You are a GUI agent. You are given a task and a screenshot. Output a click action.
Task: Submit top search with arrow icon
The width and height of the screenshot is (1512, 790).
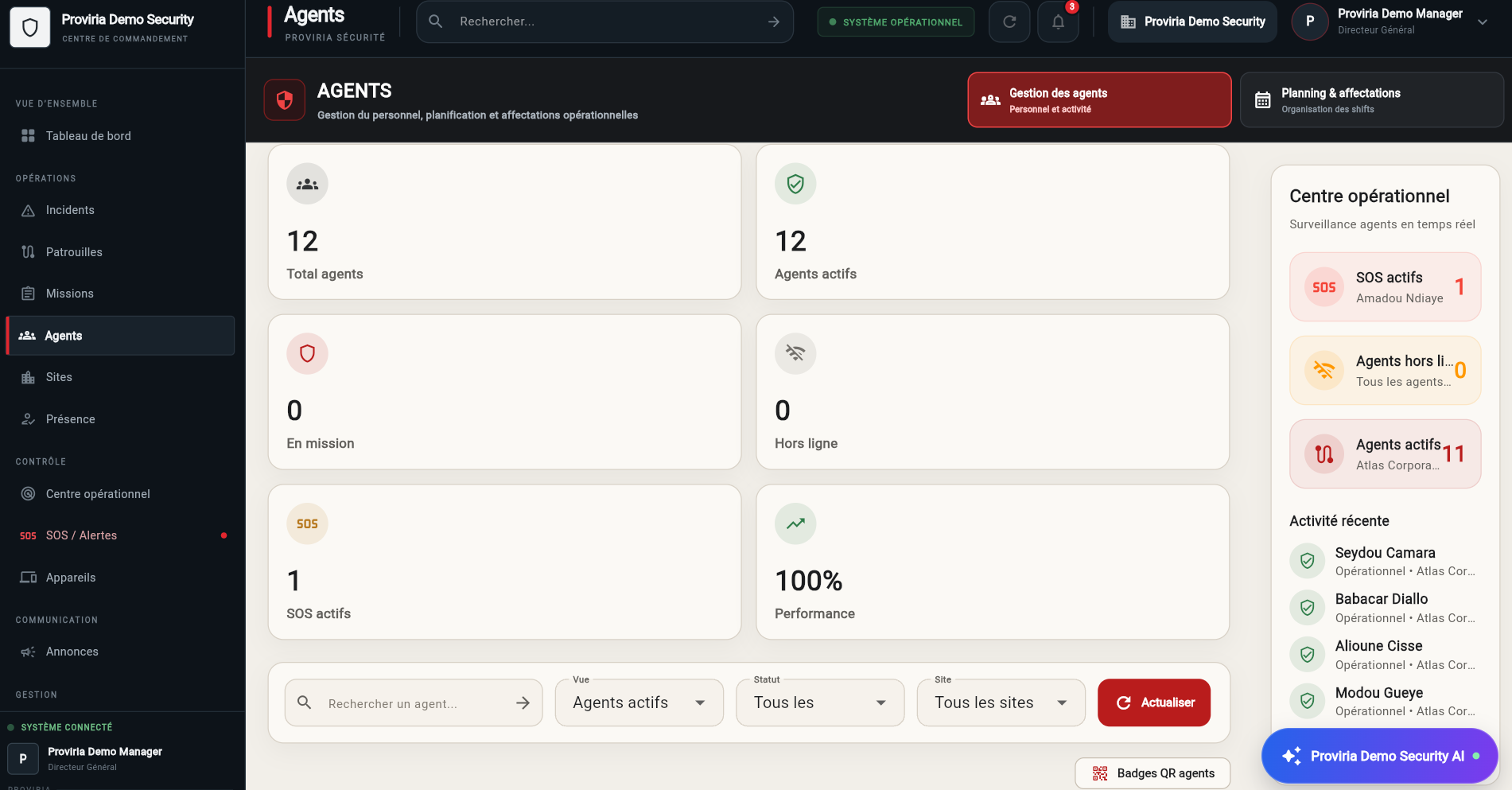tap(773, 21)
